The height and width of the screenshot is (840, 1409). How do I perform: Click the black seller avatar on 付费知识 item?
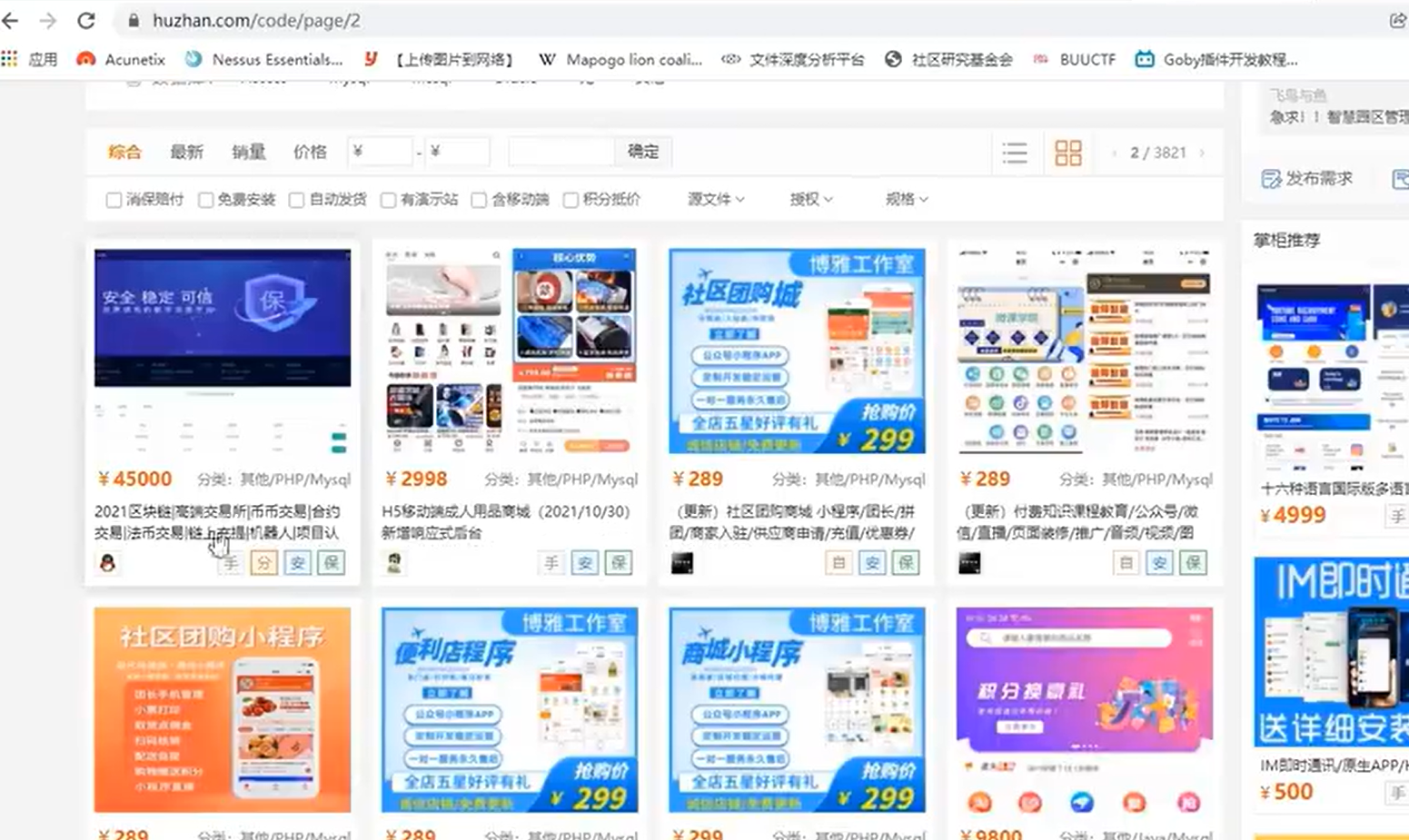[x=969, y=563]
